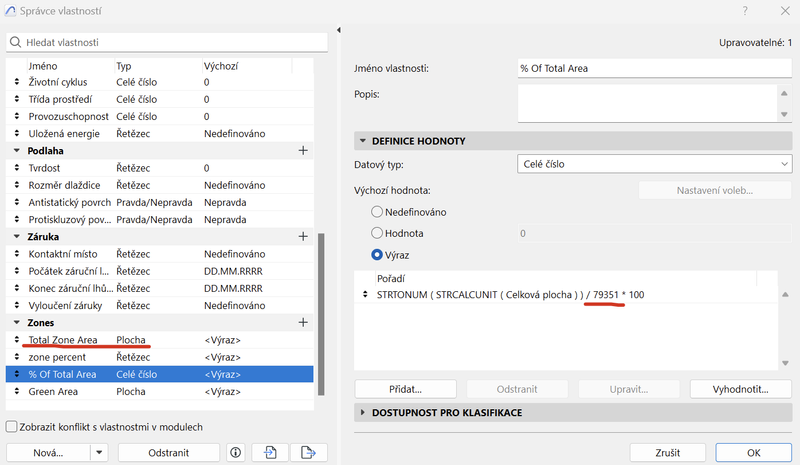Add a property to the Zones group
The image size is (800, 465).
pos(303,323)
